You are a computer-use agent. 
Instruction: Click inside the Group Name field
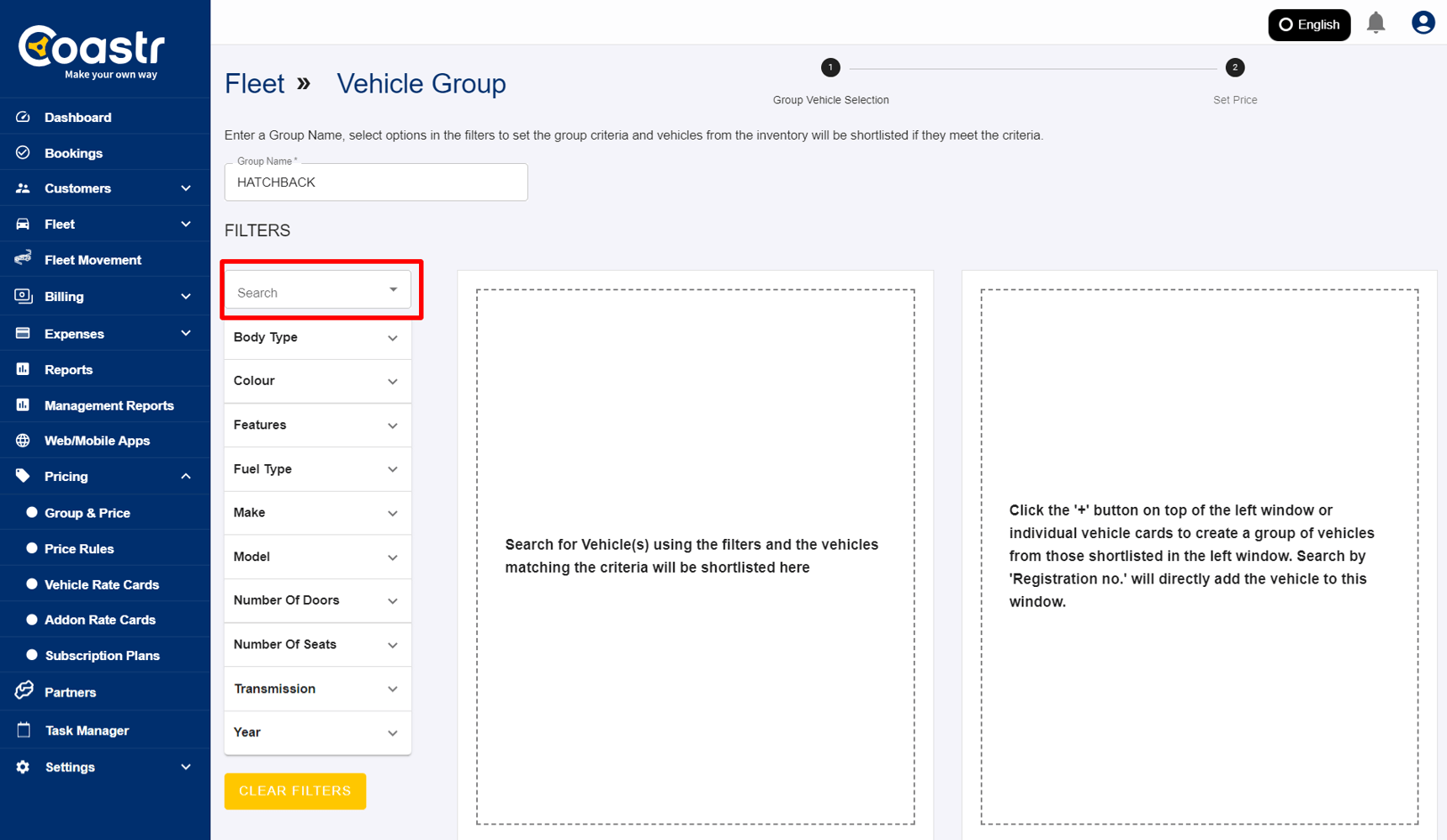375,182
